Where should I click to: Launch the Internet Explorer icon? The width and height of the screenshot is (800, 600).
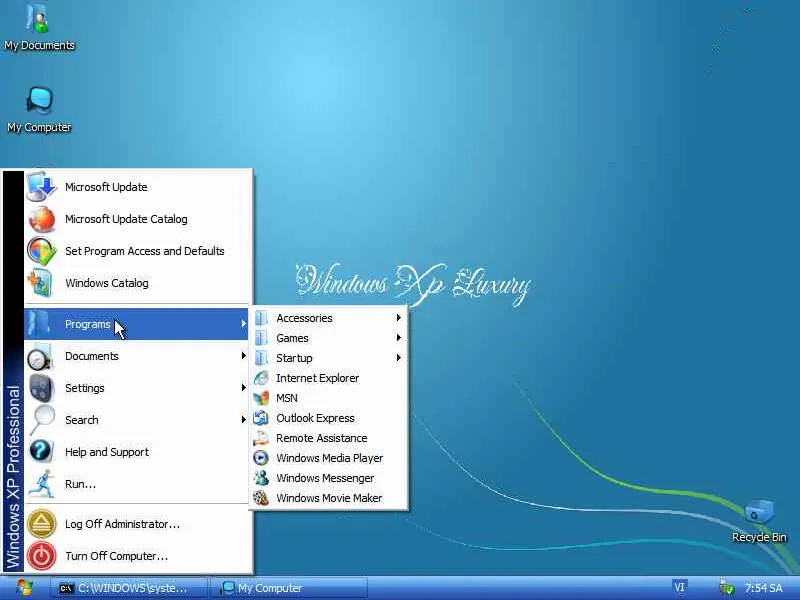pyautogui.click(x=261, y=378)
